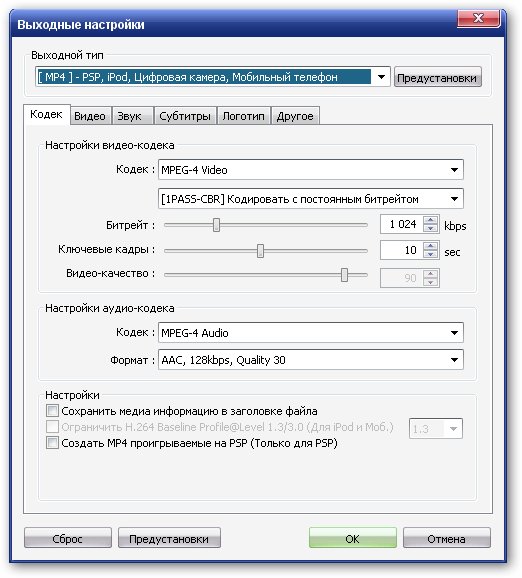This screenshot has width=522, height=578.
Task: Click the Битрейт slider handle
Action: coord(216,225)
